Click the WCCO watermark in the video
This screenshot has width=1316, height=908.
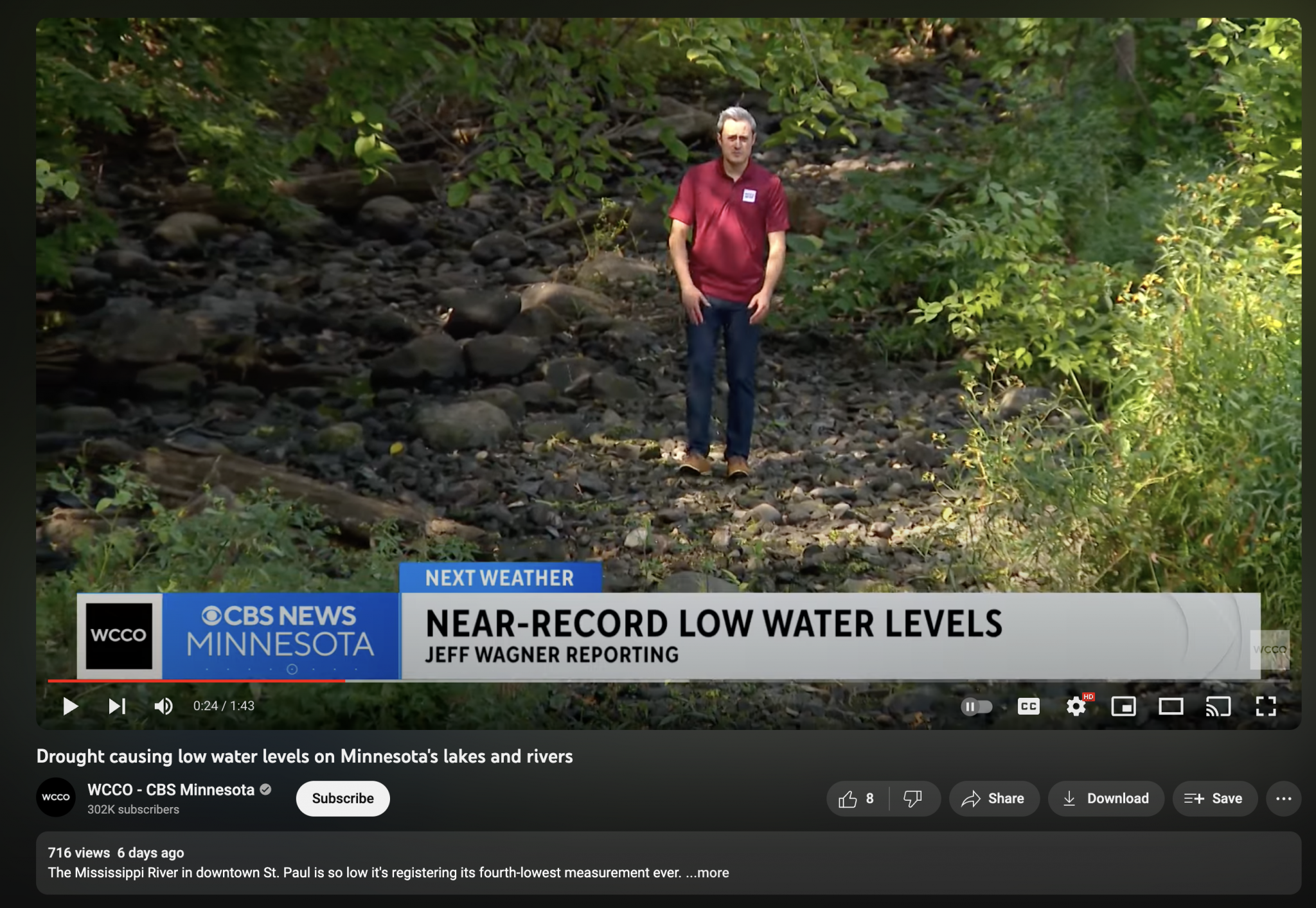[1270, 650]
